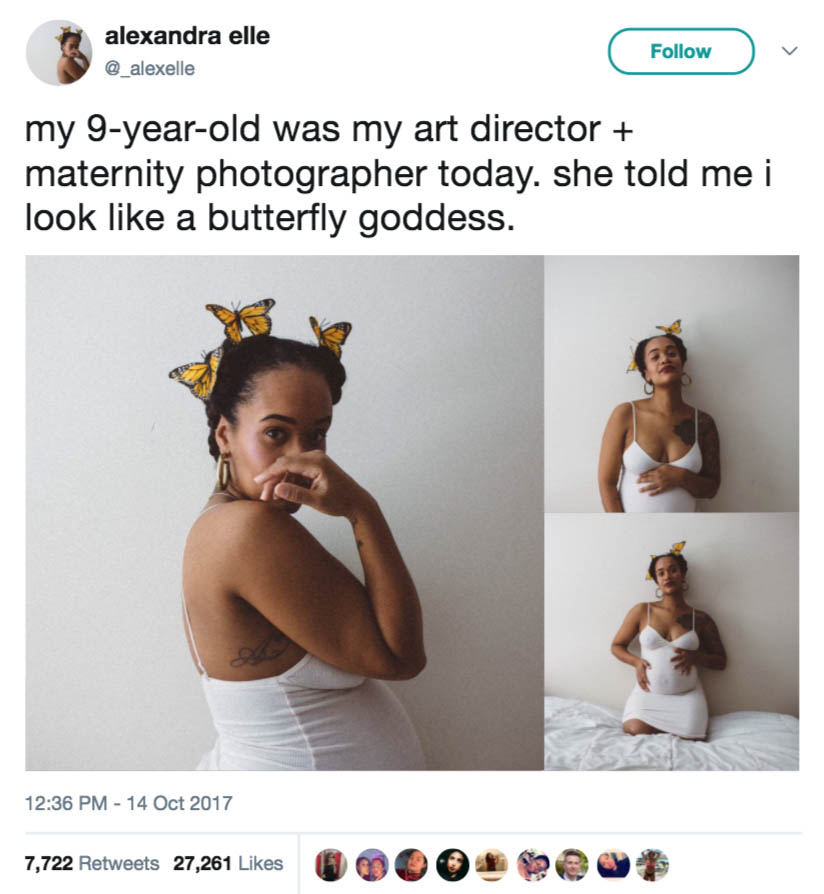Click alexandra elle's profile avatar
824x894 pixels.
59,52
